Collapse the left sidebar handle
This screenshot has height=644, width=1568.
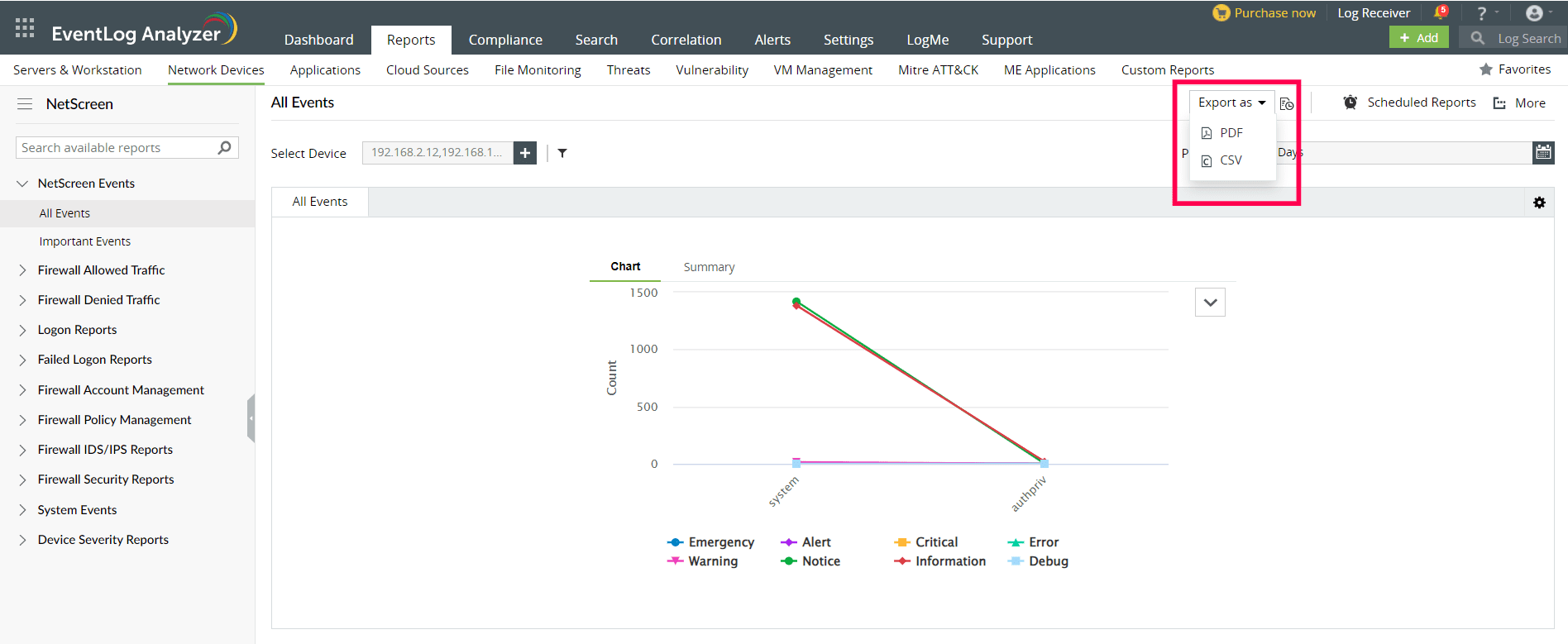pyautogui.click(x=251, y=418)
